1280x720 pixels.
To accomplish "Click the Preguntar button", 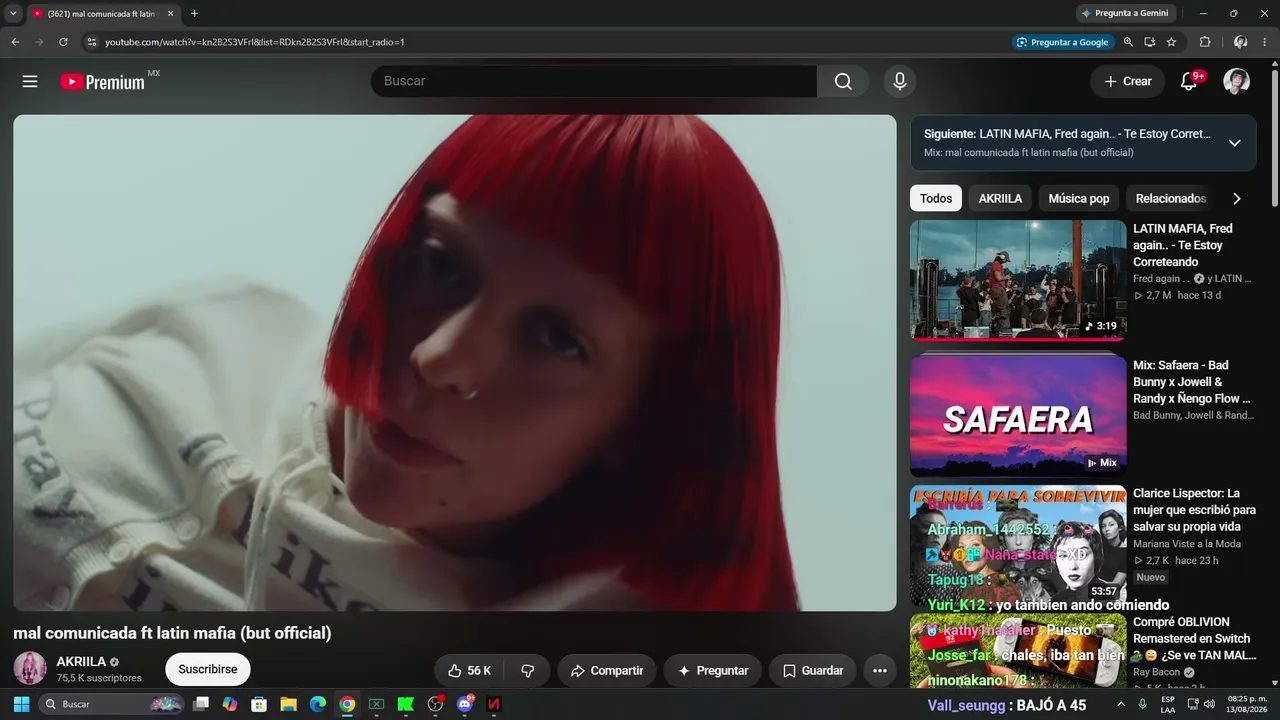I will [713, 671].
